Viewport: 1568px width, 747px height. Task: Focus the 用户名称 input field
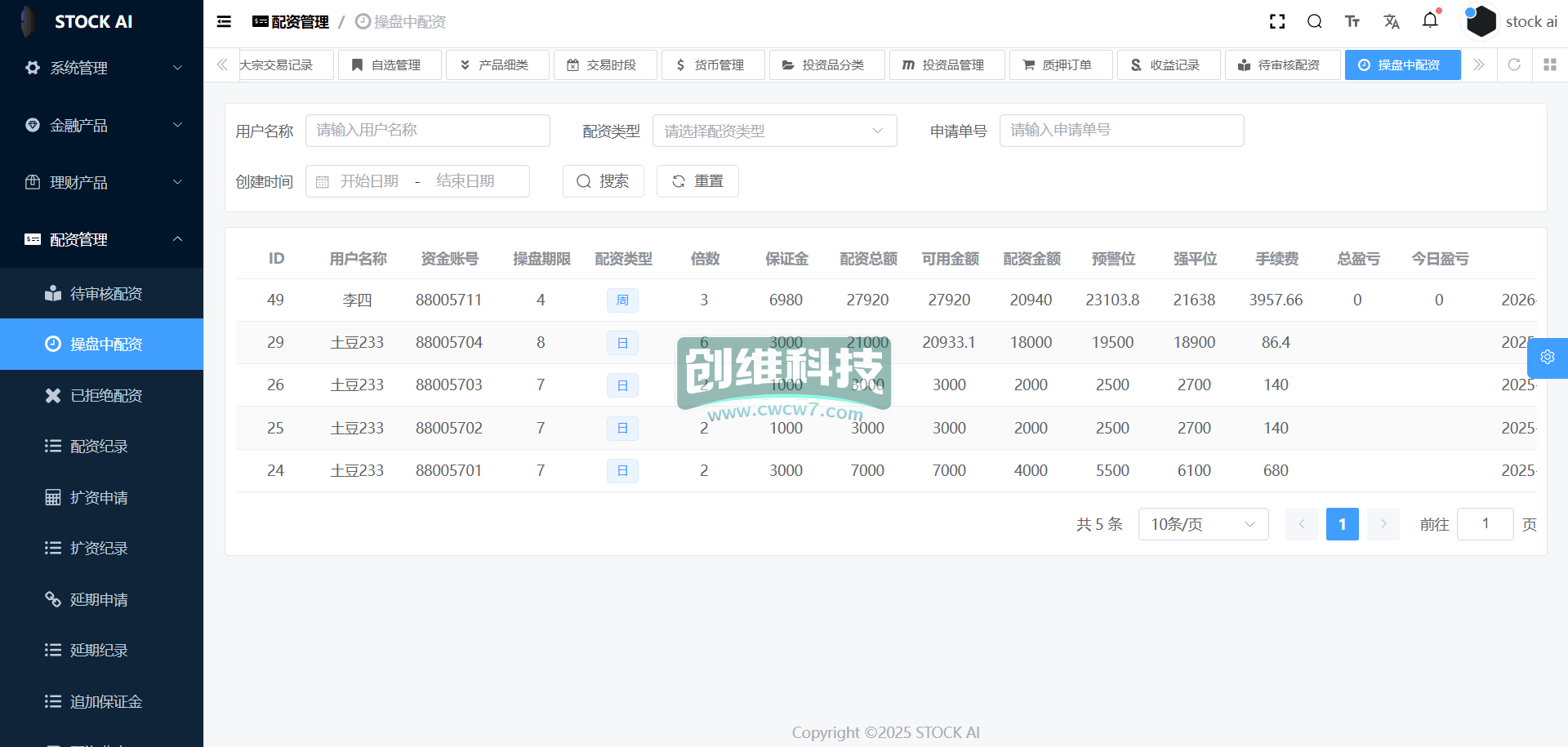[427, 131]
